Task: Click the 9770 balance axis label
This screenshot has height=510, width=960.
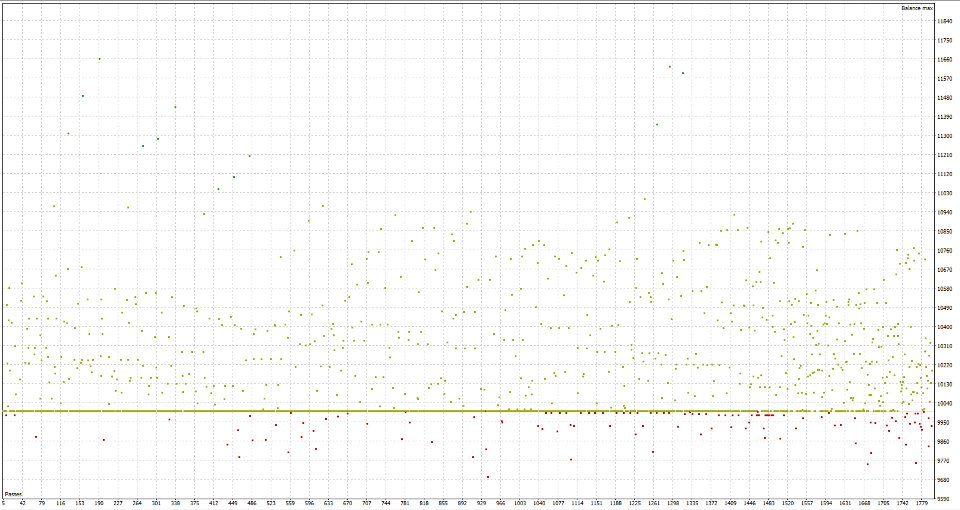Action: (943, 460)
